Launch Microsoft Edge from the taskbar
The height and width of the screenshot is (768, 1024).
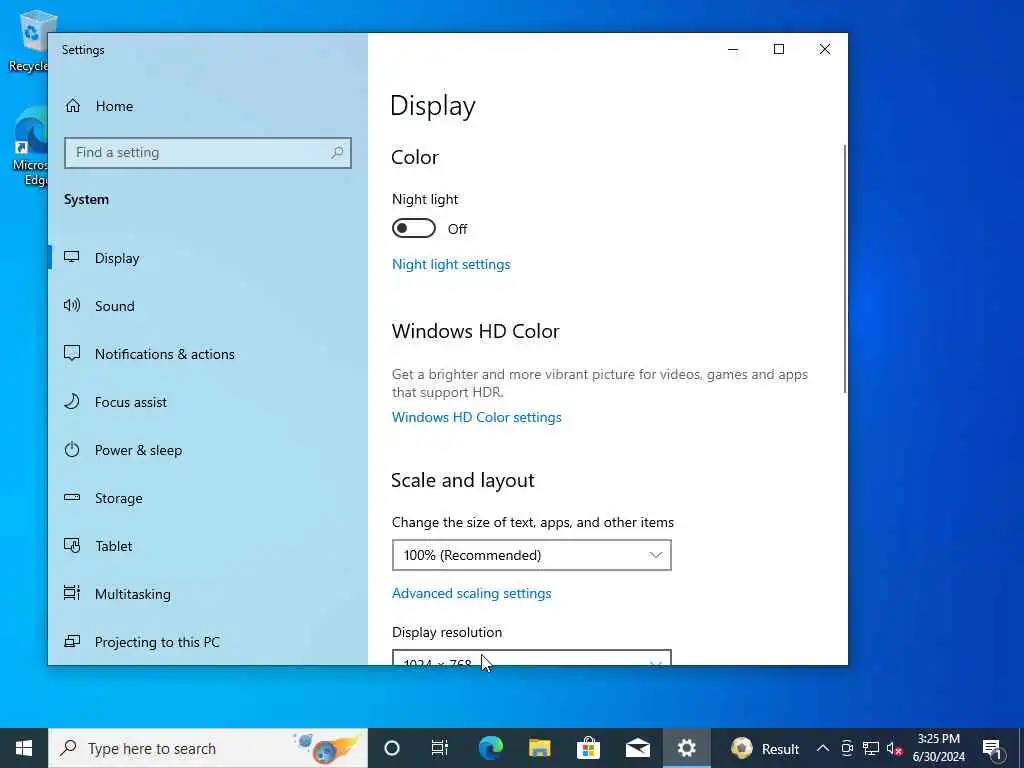[x=490, y=748]
